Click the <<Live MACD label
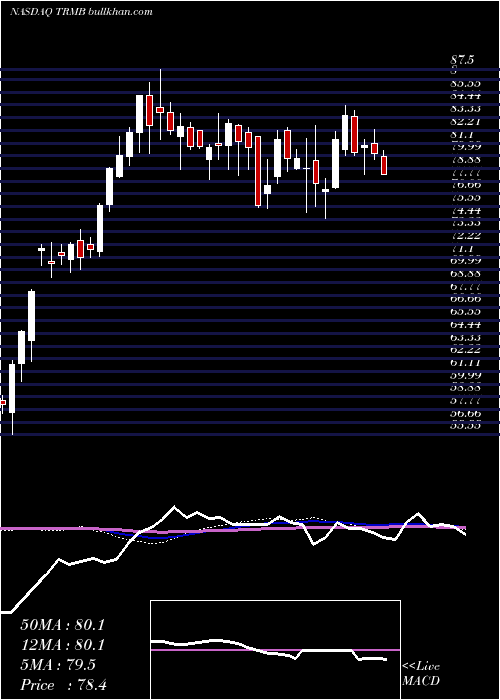The image size is (500, 700). (421, 674)
